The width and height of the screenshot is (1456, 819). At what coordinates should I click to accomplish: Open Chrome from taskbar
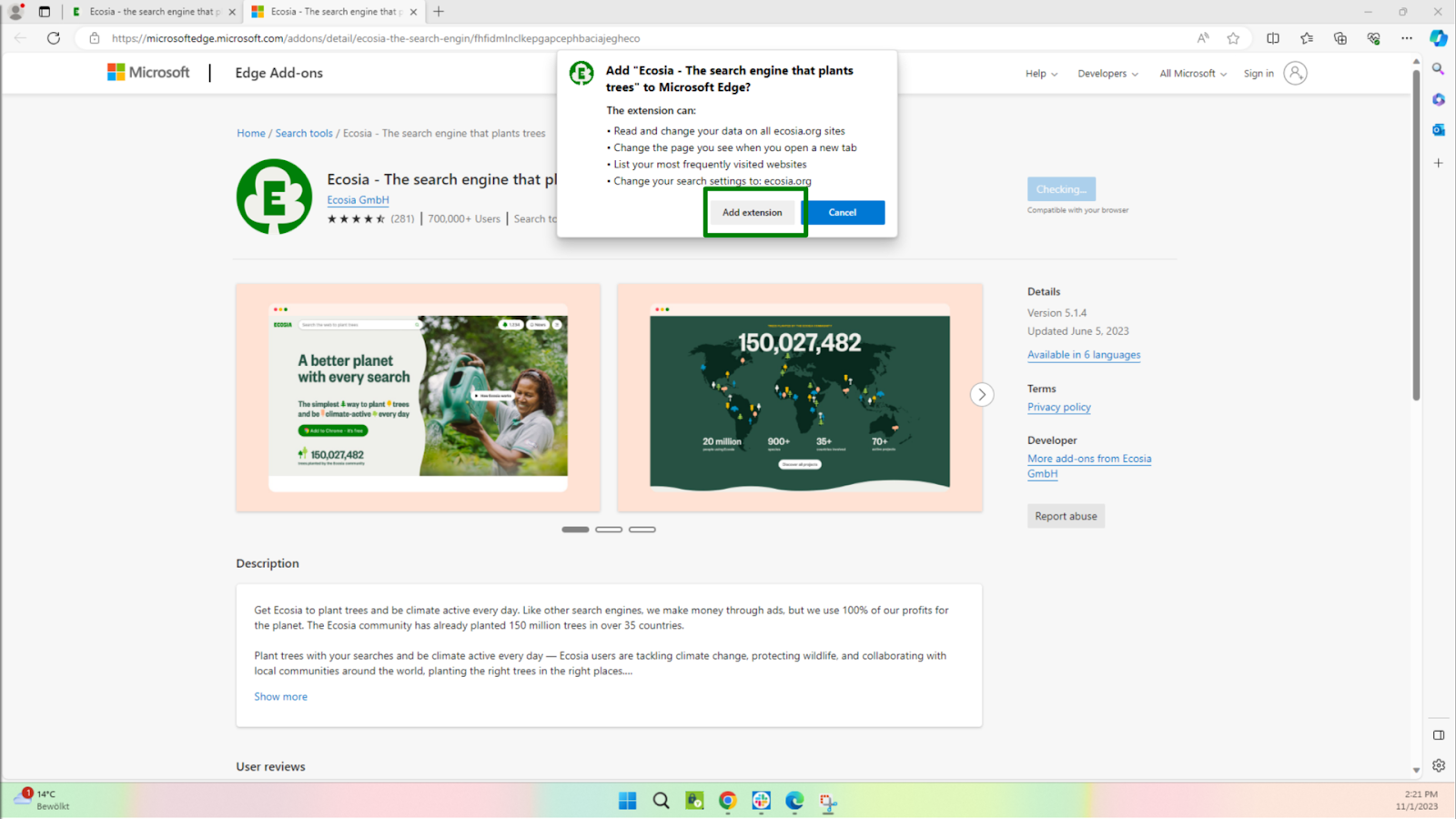(x=728, y=801)
